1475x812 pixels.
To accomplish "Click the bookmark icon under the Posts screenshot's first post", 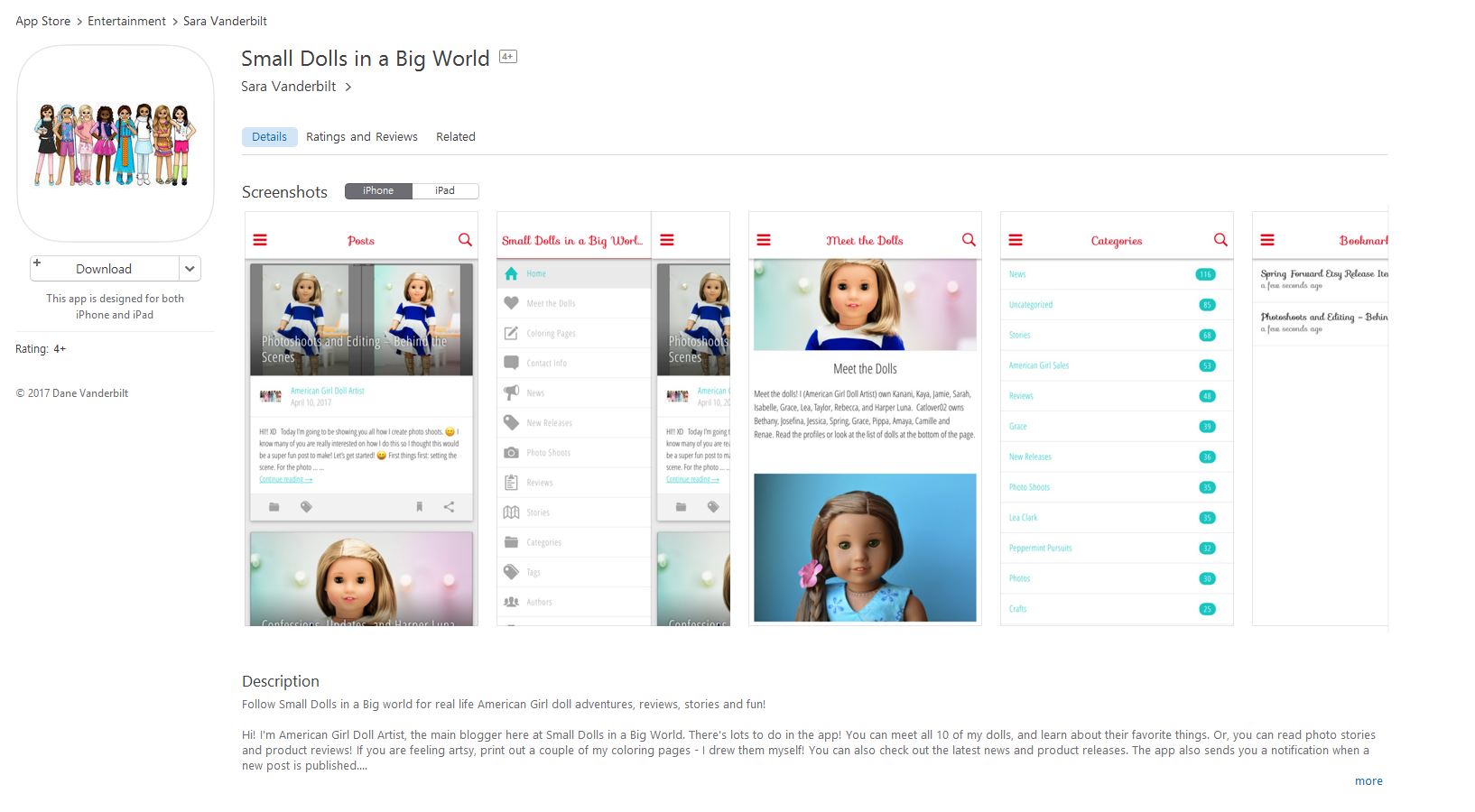I will coord(419,507).
